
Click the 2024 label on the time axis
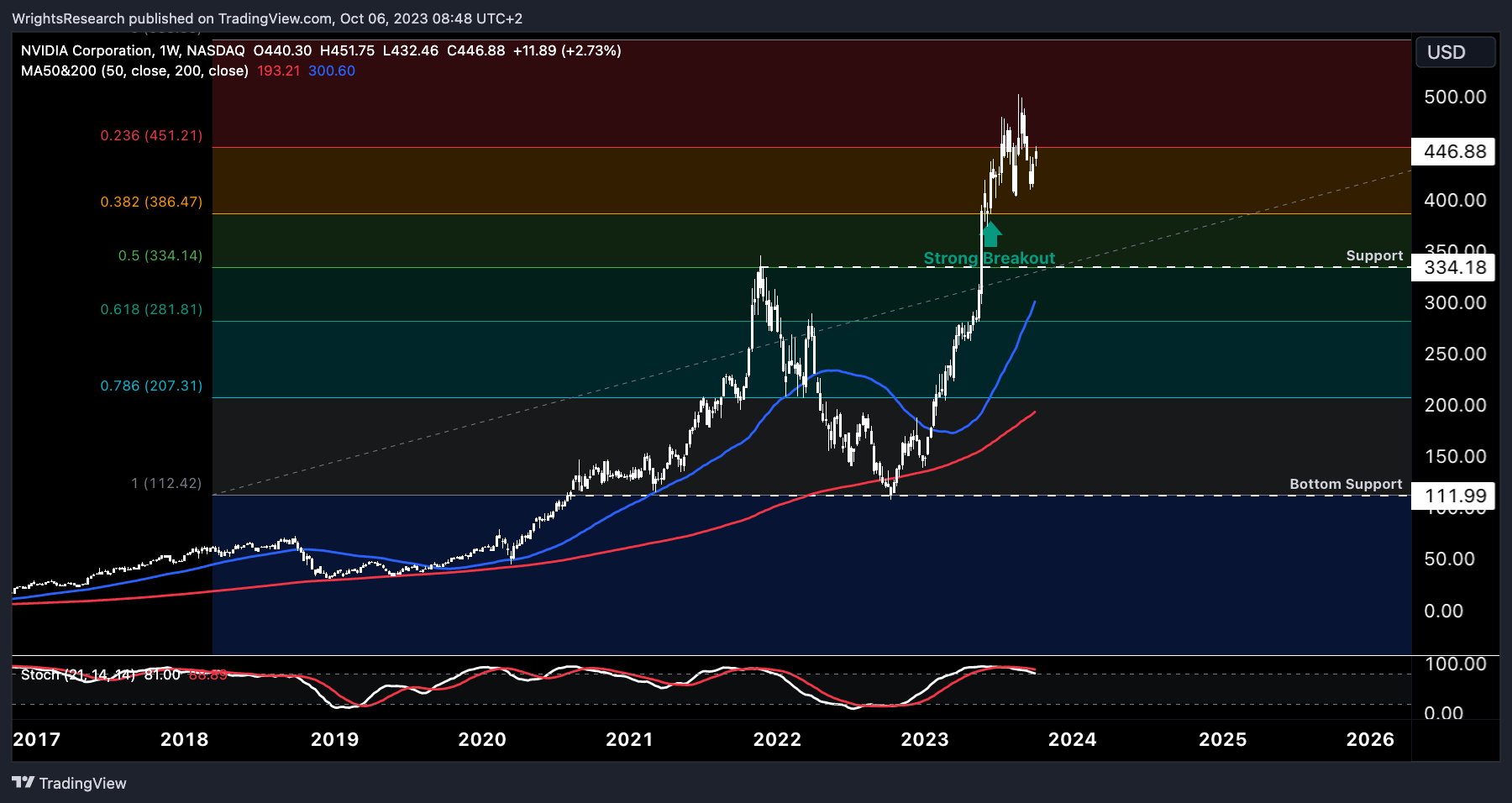(x=1073, y=739)
